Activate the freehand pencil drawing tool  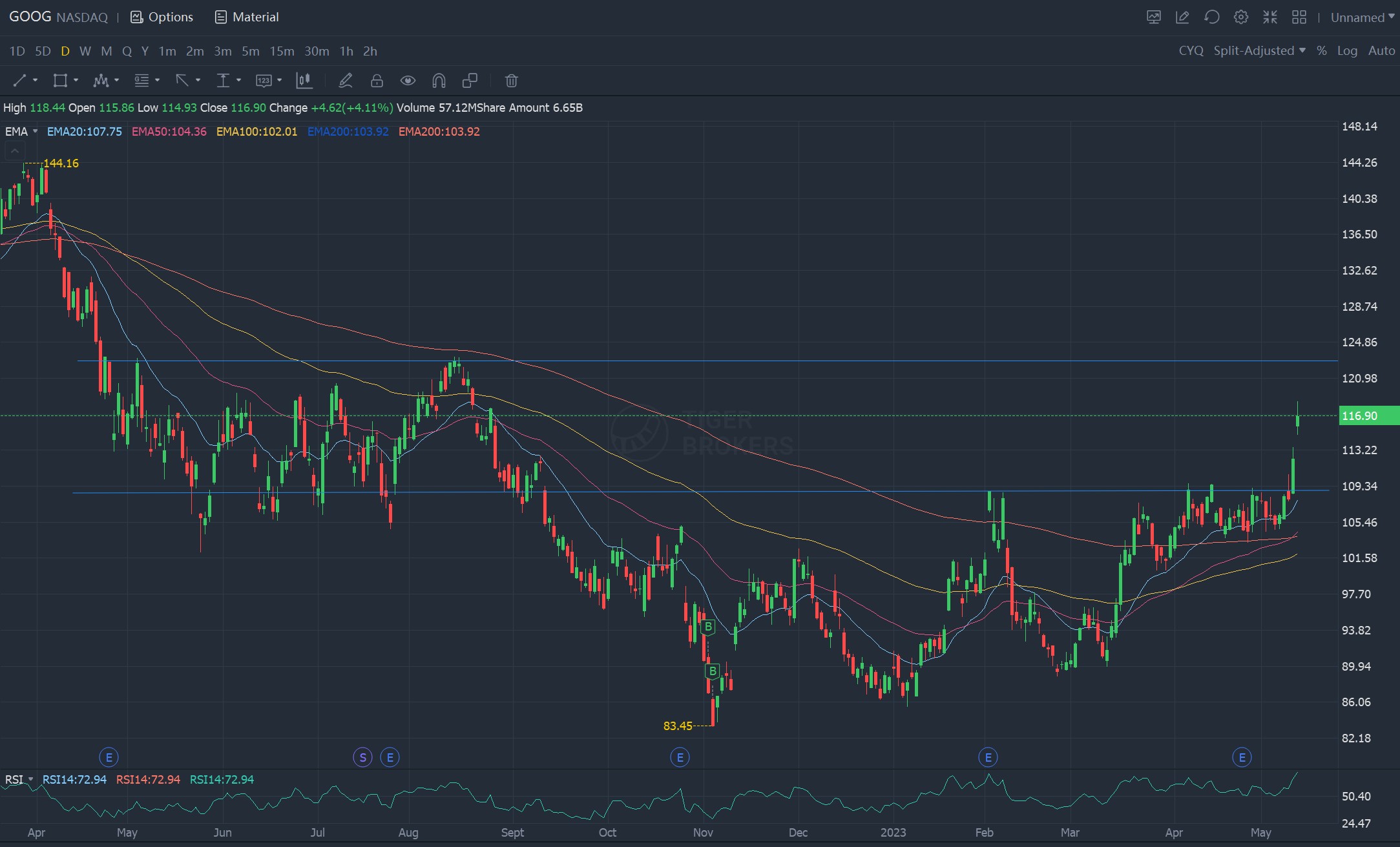tap(346, 81)
